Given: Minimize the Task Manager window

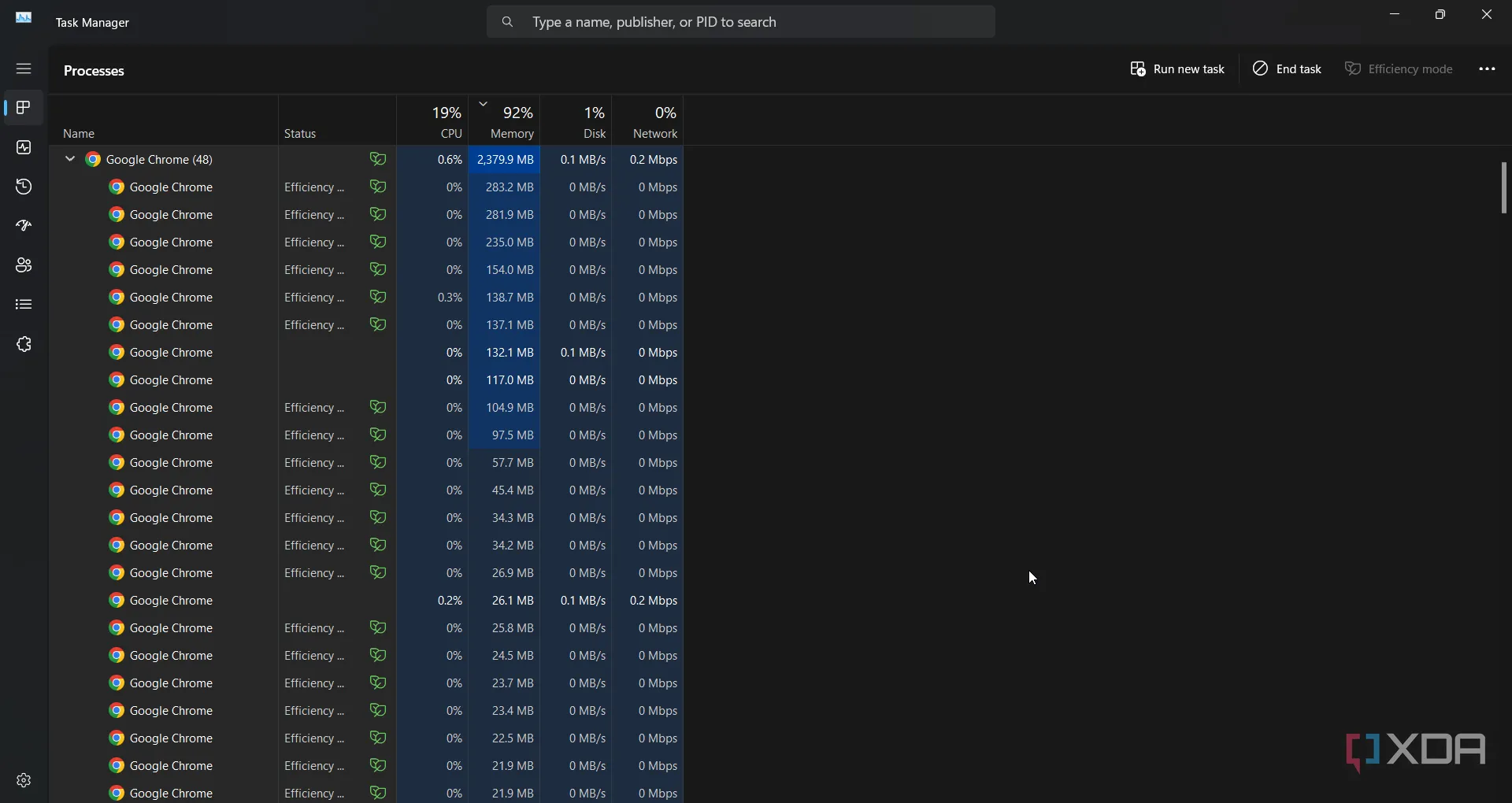Looking at the screenshot, I should [1395, 15].
